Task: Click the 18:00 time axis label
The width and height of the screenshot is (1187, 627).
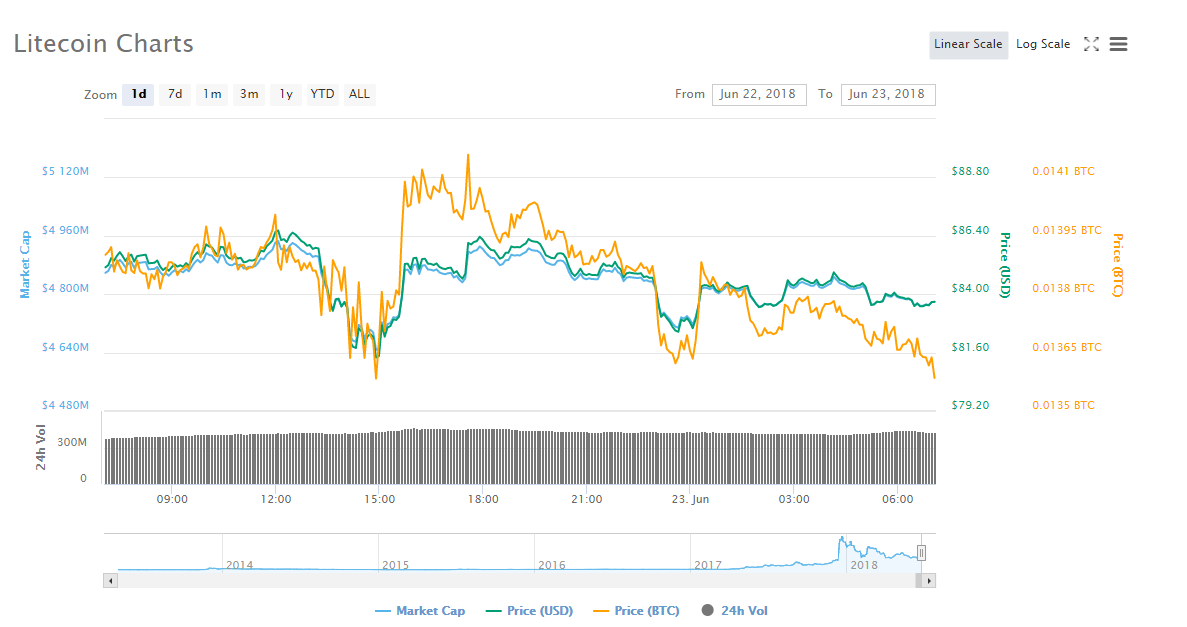Action: pyautogui.click(x=483, y=499)
